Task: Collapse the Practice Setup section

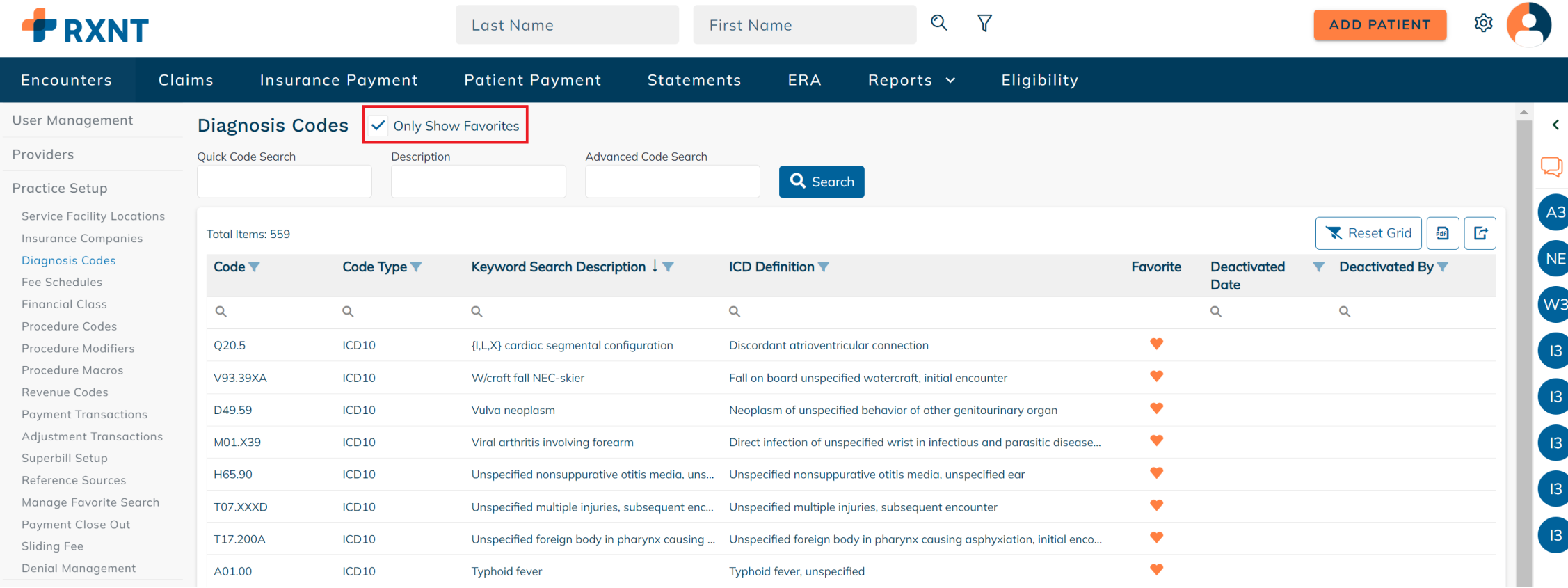Action: coord(60,189)
